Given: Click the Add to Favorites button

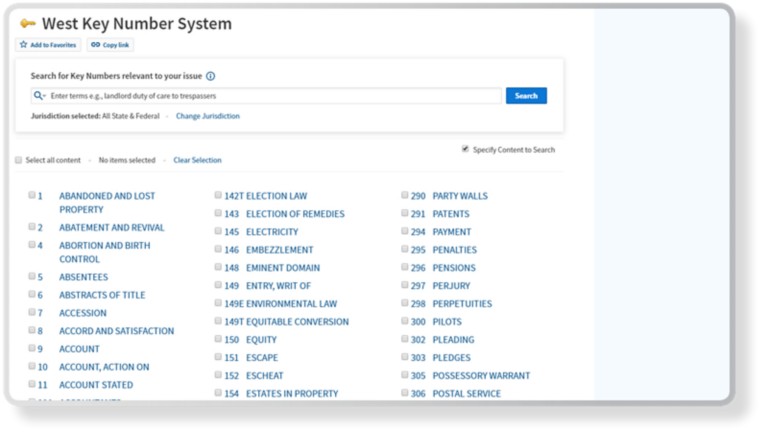Looking at the screenshot, I should (48, 45).
